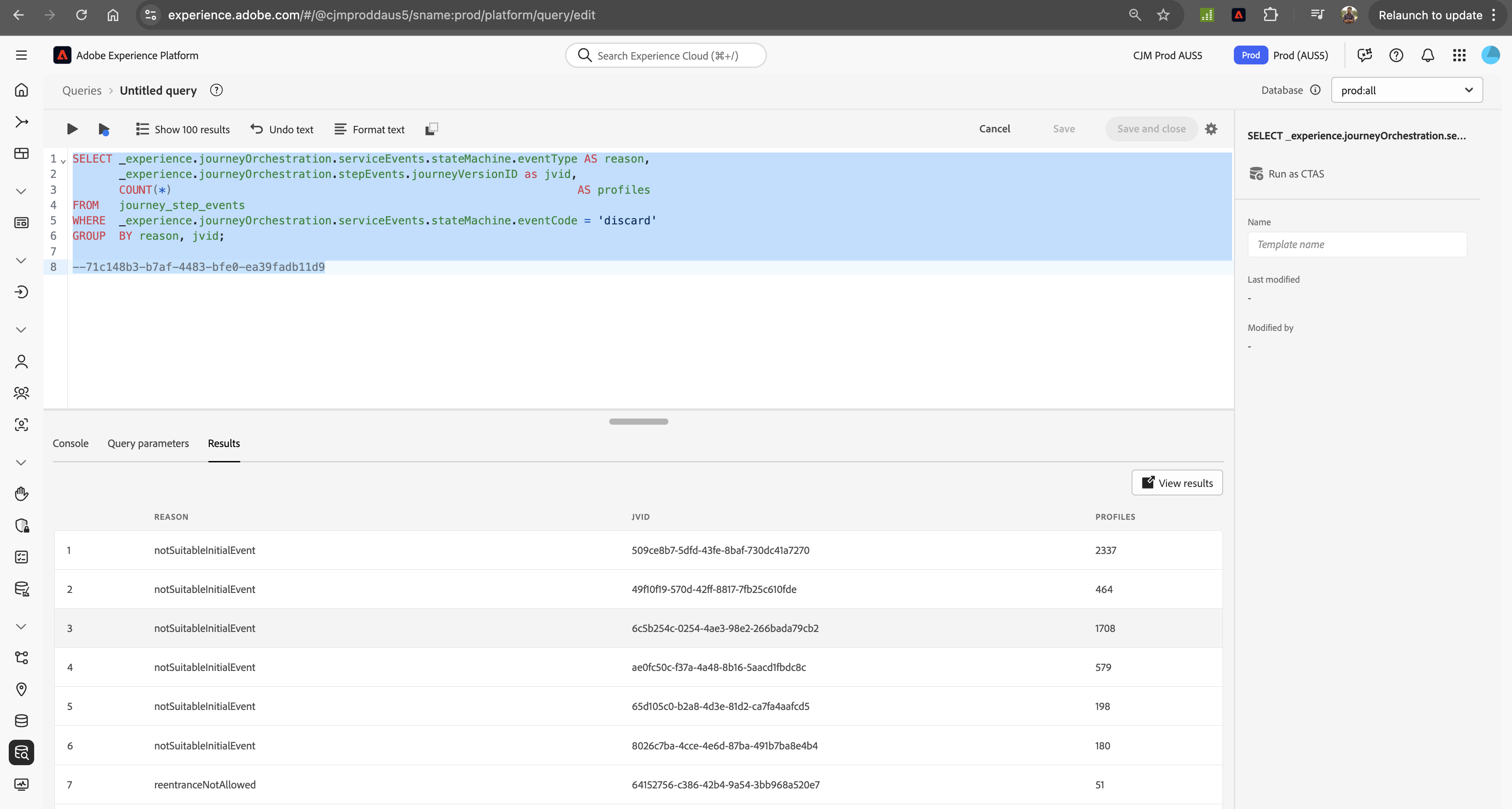Viewport: 1512px width, 809px height.
Task: Click the Template name input field
Action: click(1357, 244)
